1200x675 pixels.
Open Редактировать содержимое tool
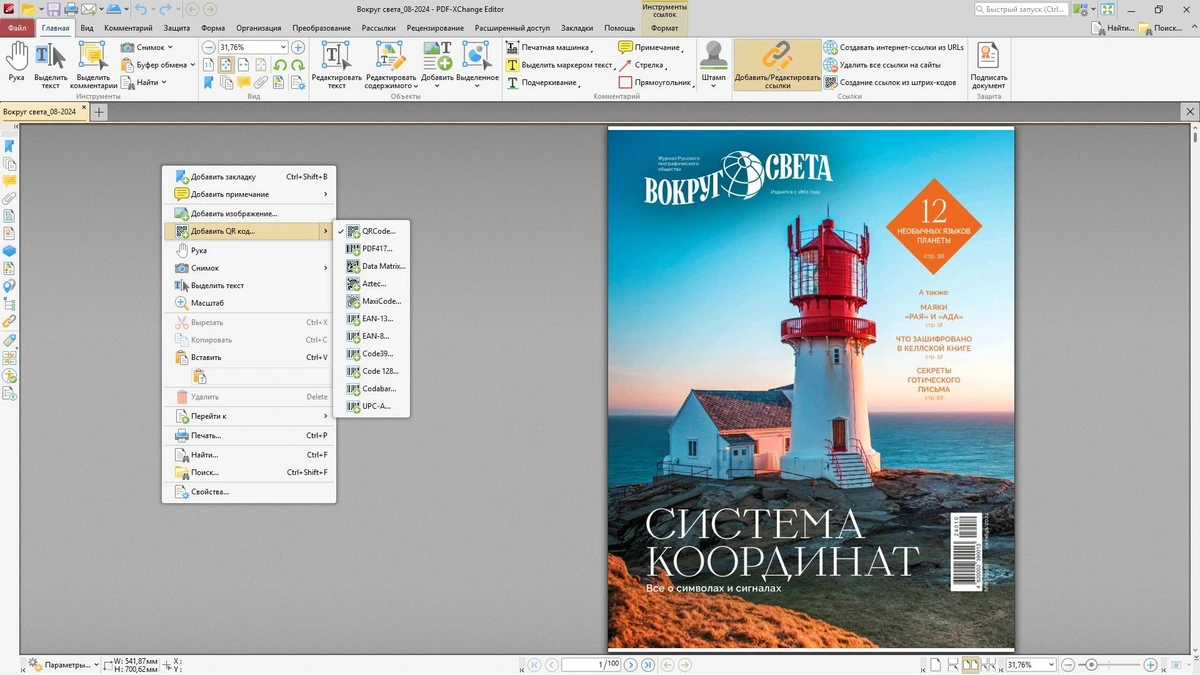click(x=390, y=66)
